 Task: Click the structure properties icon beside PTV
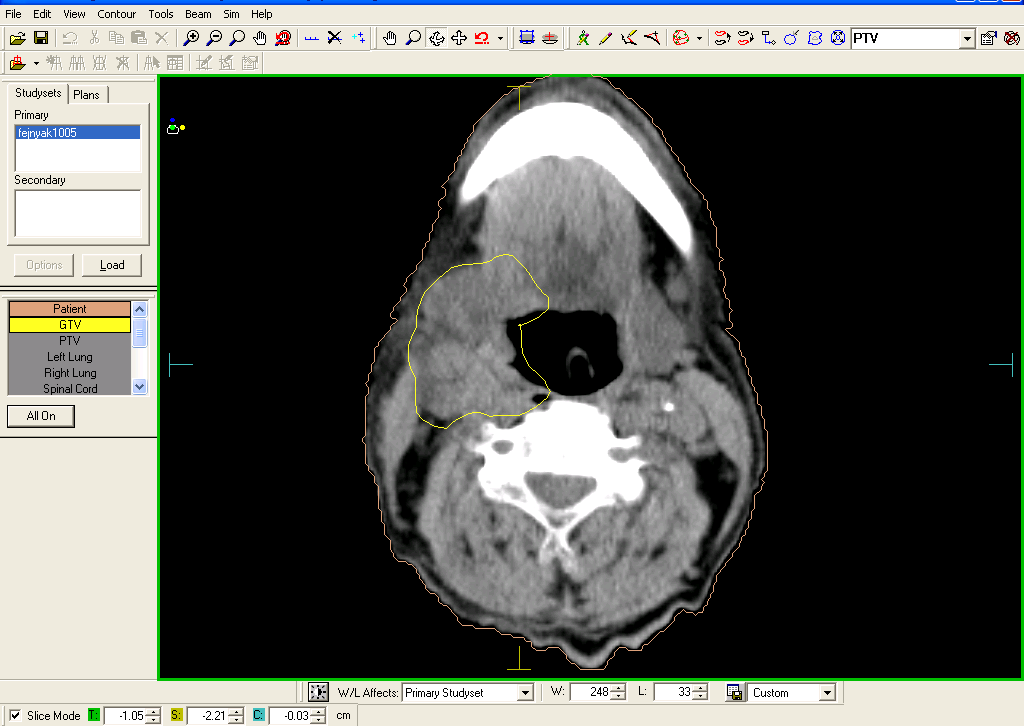(x=989, y=38)
